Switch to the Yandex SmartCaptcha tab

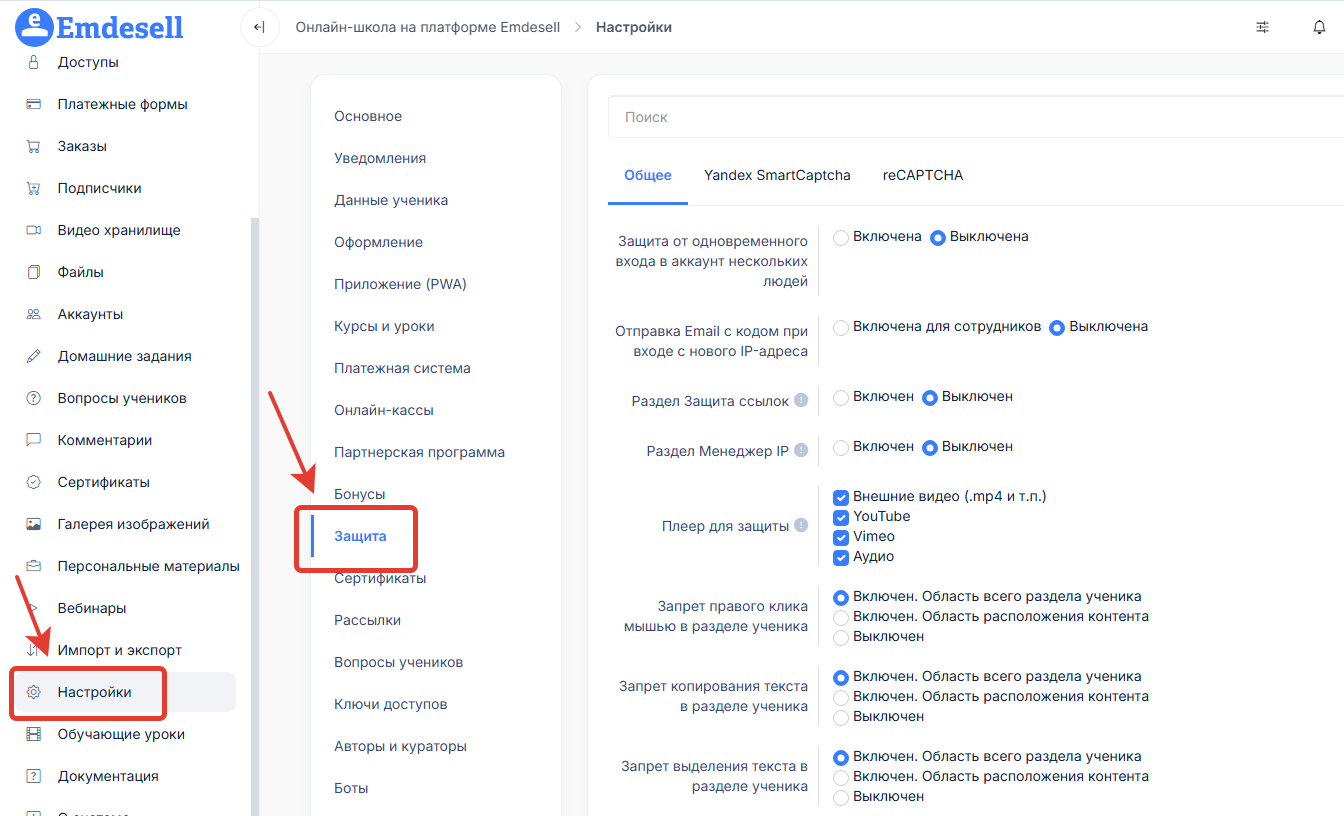(x=777, y=176)
